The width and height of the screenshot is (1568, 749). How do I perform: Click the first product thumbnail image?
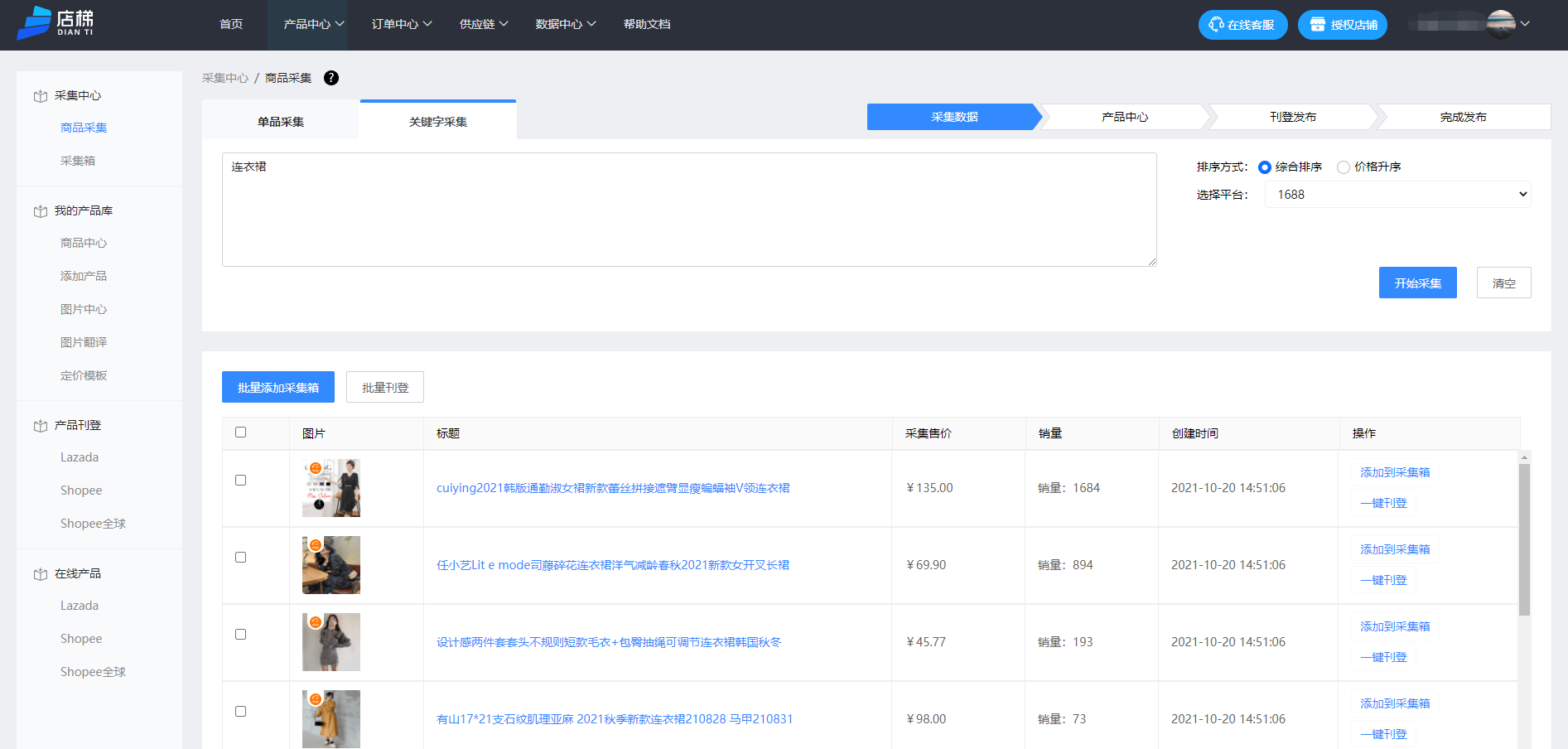point(330,488)
